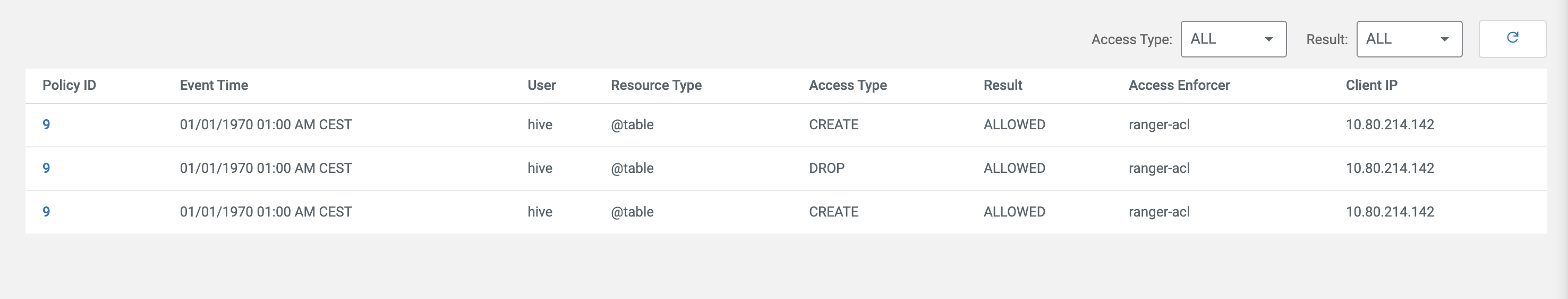The image size is (1568, 299).
Task: Open the Result filter dropdown
Action: [1409, 39]
